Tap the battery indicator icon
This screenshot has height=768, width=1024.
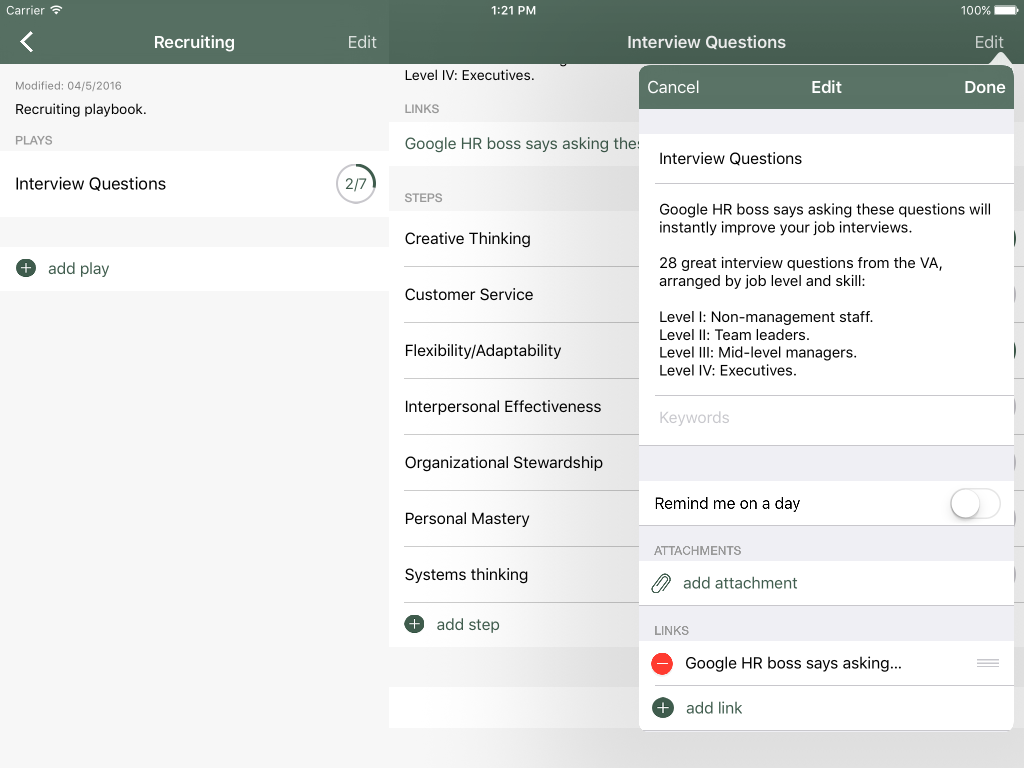point(1006,10)
